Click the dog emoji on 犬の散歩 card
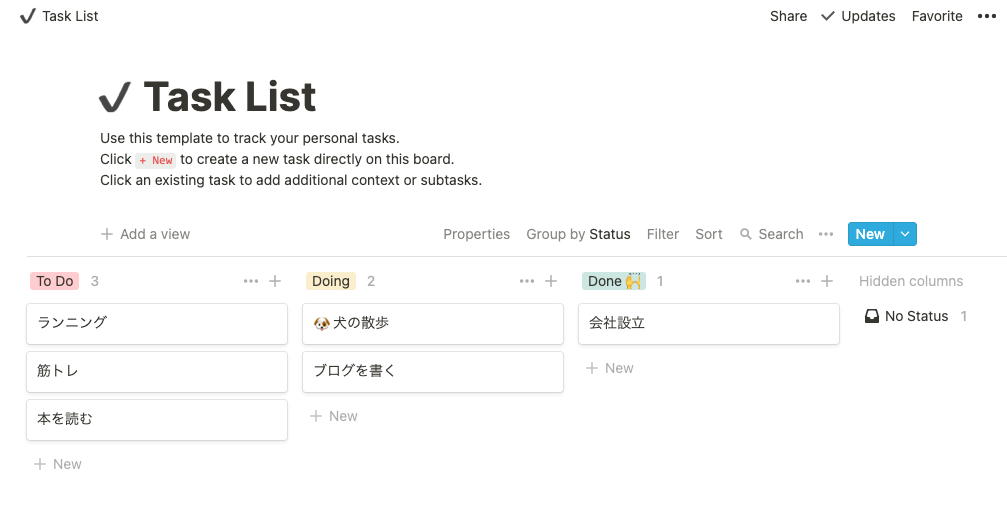The image size is (1007, 531). coord(322,324)
